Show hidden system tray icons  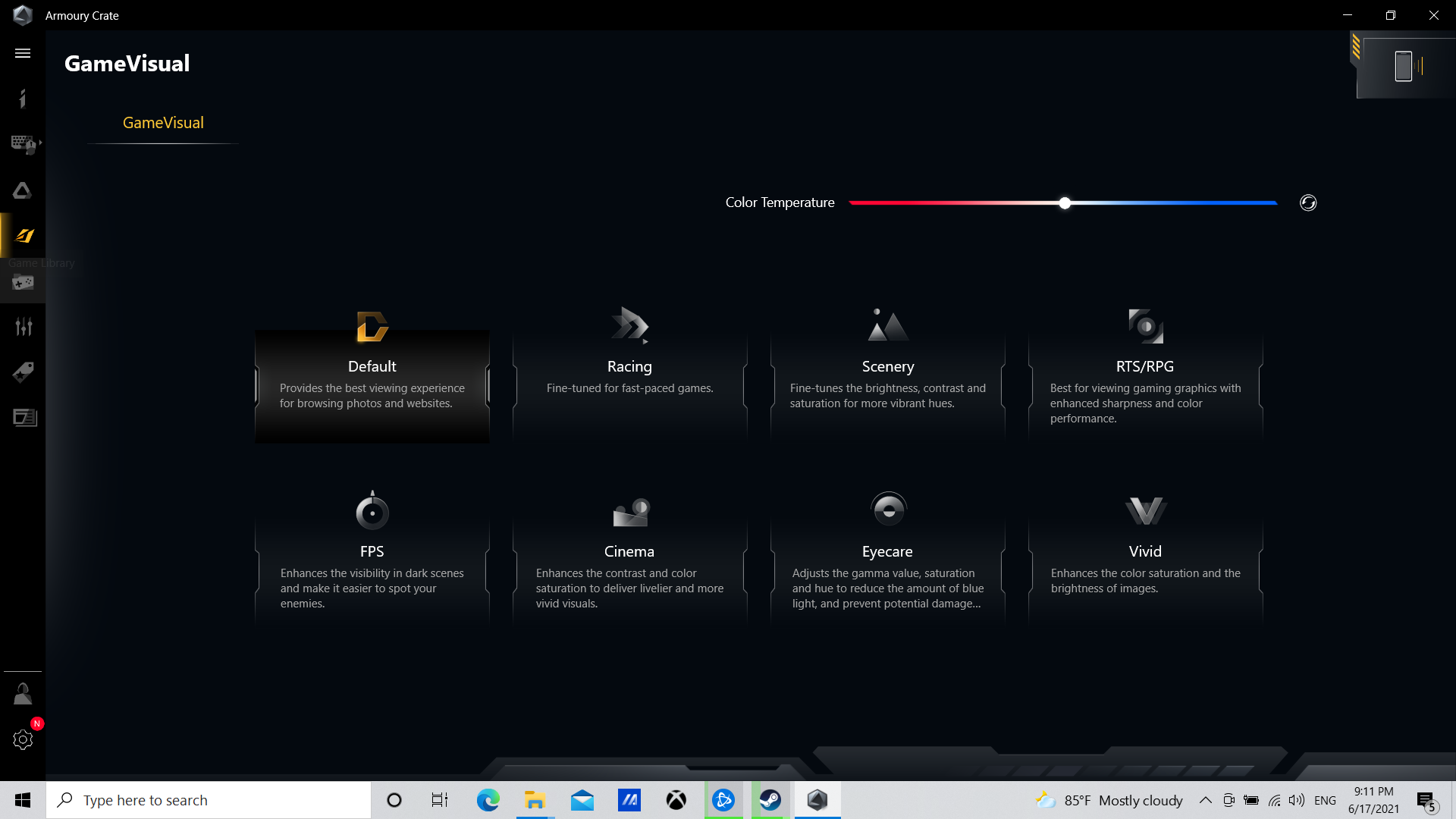point(1205,800)
